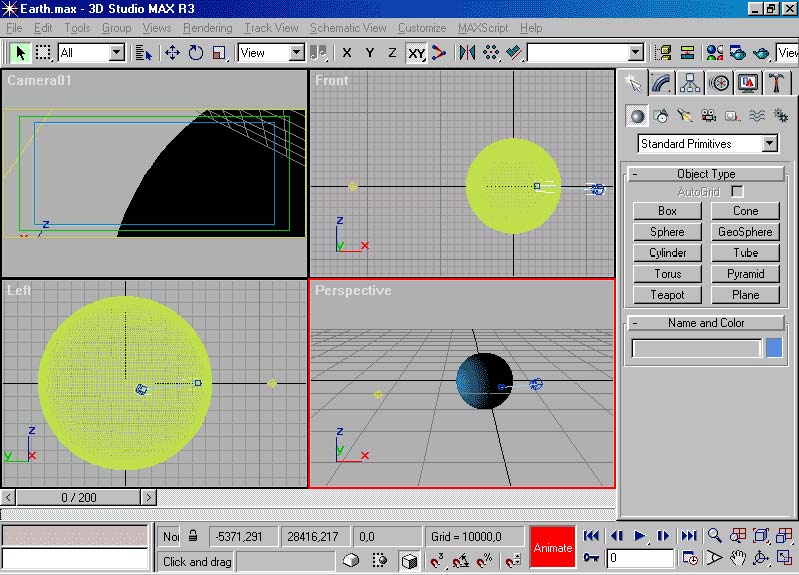799x575 pixels.
Task: Select the arrow Select Object tool
Action: click(20, 53)
